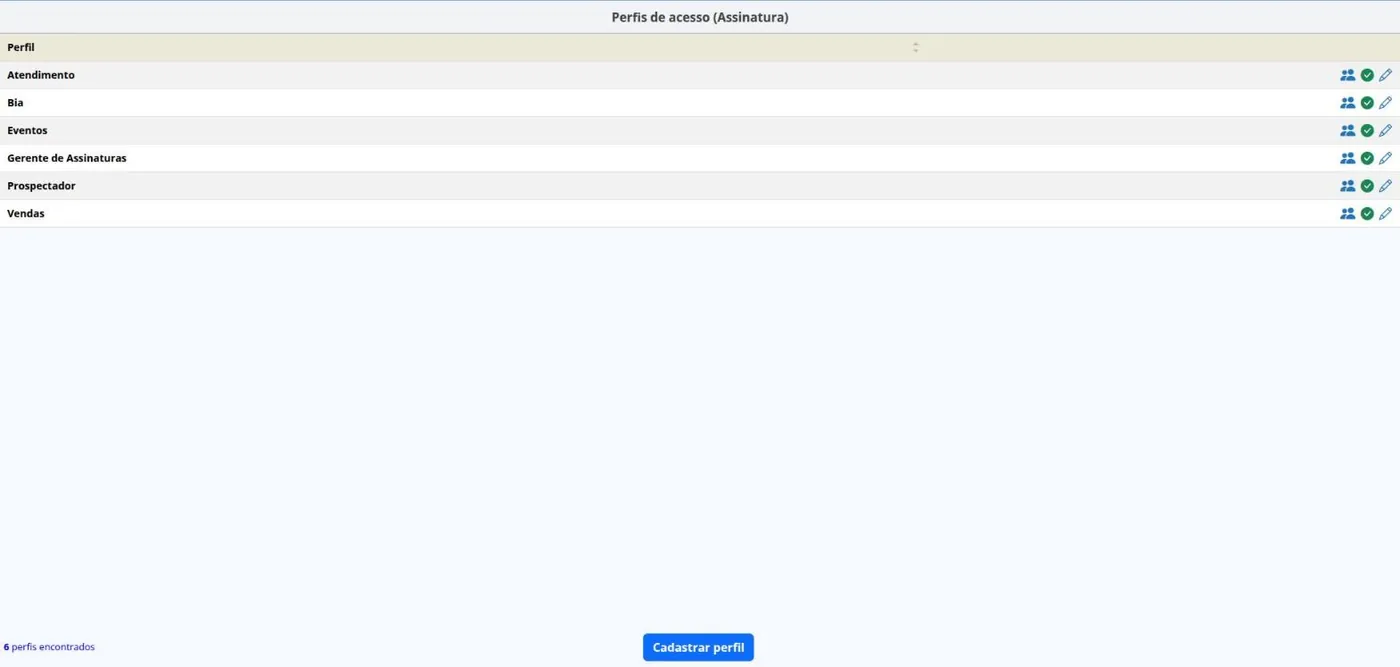The image size is (1400, 667).
Task: Edit the Vendas profile with pencil icon
Action: click(1385, 213)
